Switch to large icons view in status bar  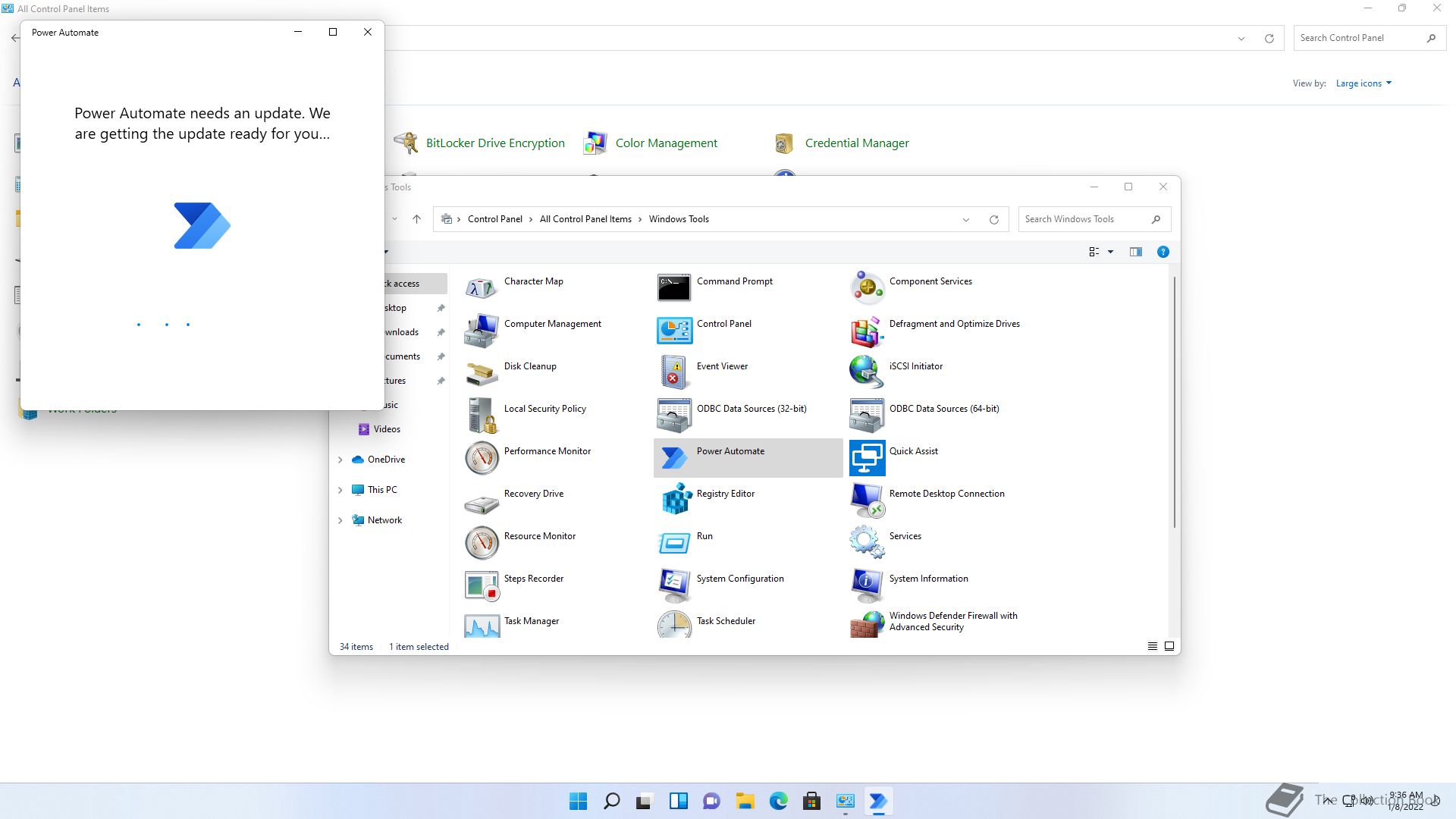click(1169, 646)
